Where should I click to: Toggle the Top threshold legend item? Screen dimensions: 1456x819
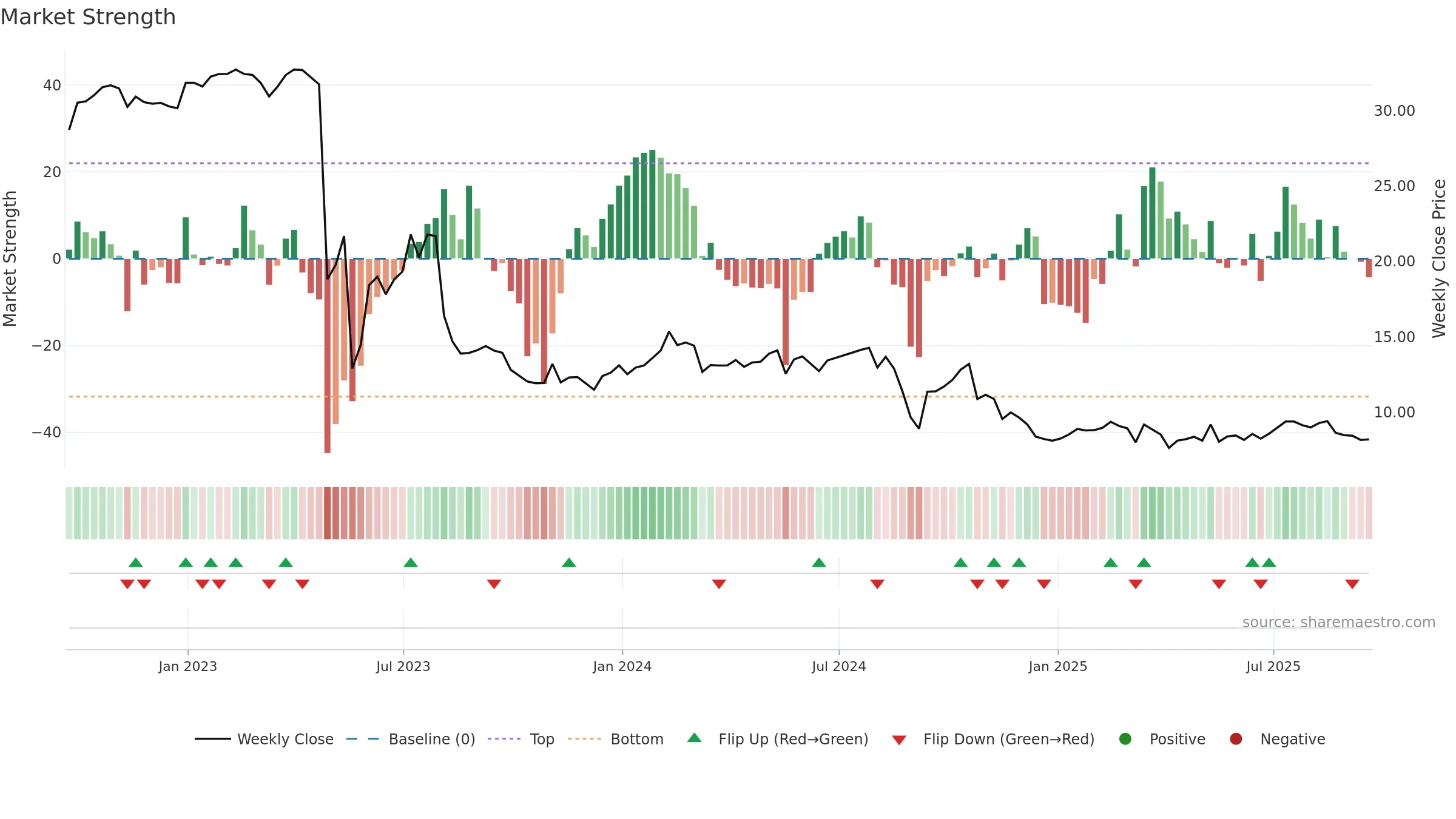tap(521, 739)
